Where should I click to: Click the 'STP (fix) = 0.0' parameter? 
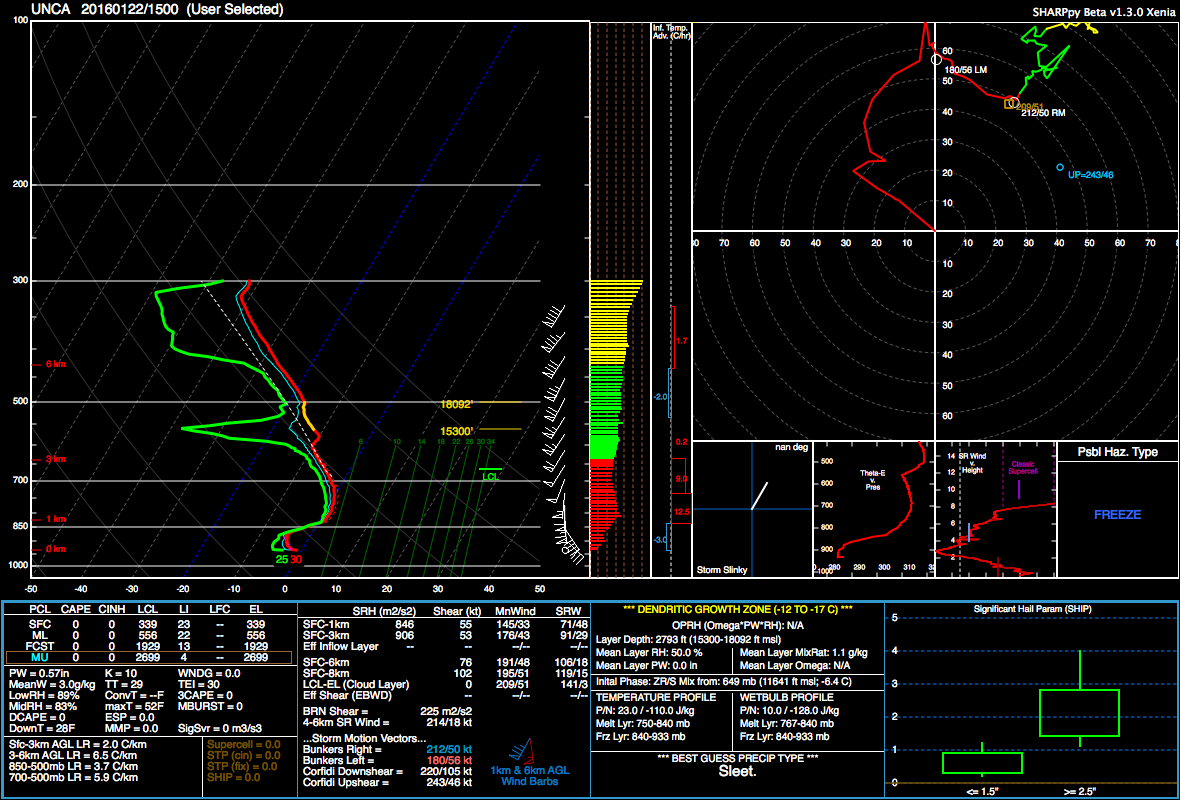coord(242,766)
